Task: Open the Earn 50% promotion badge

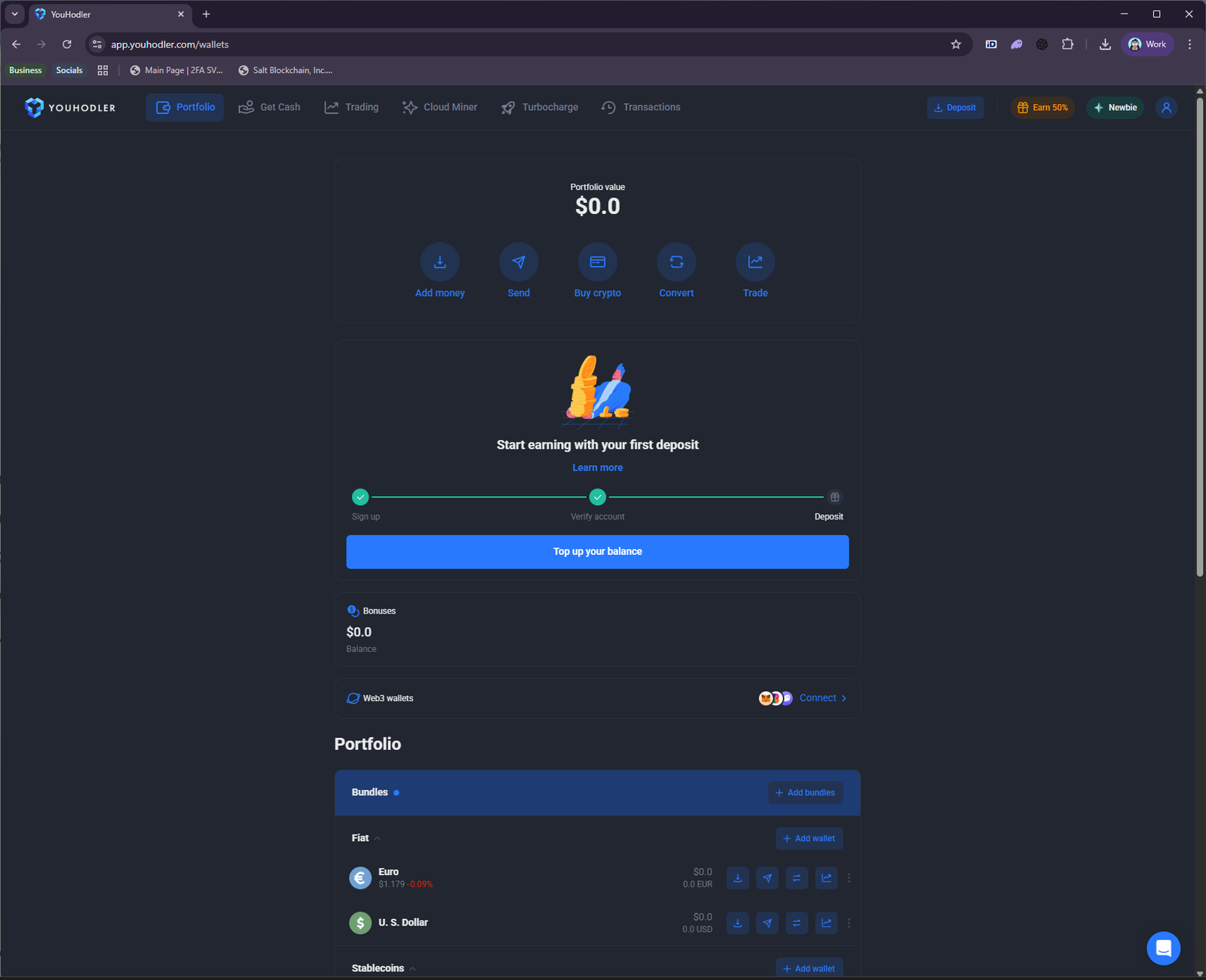Action: (1042, 107)
